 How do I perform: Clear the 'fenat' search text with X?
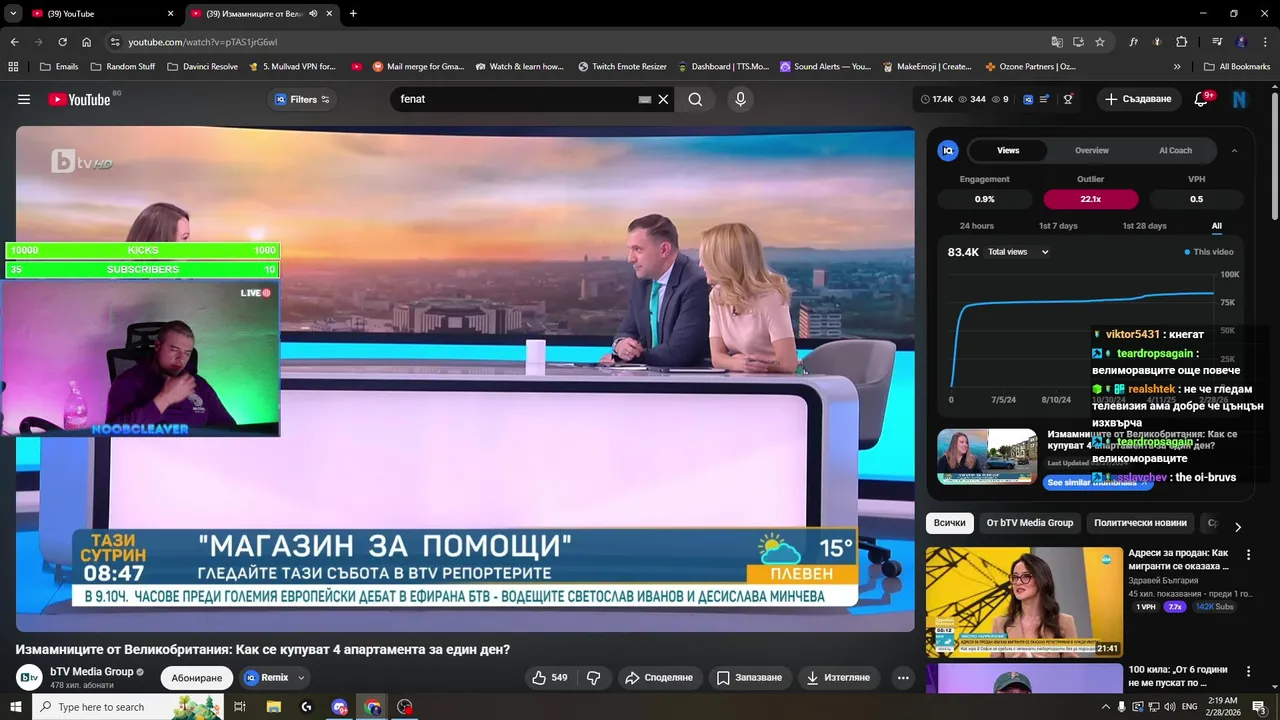point(663,99)
